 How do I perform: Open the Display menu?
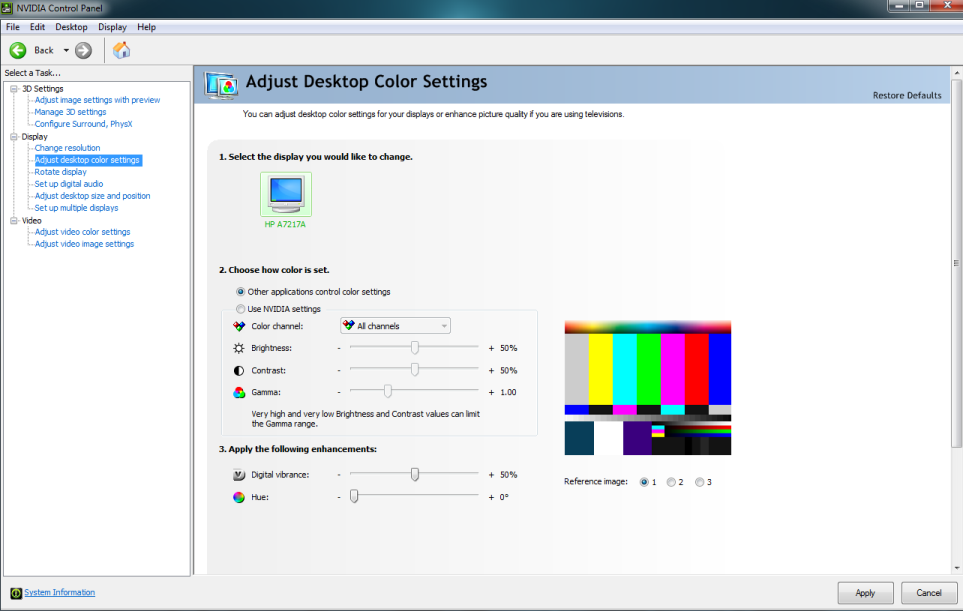tap(112, 27)
